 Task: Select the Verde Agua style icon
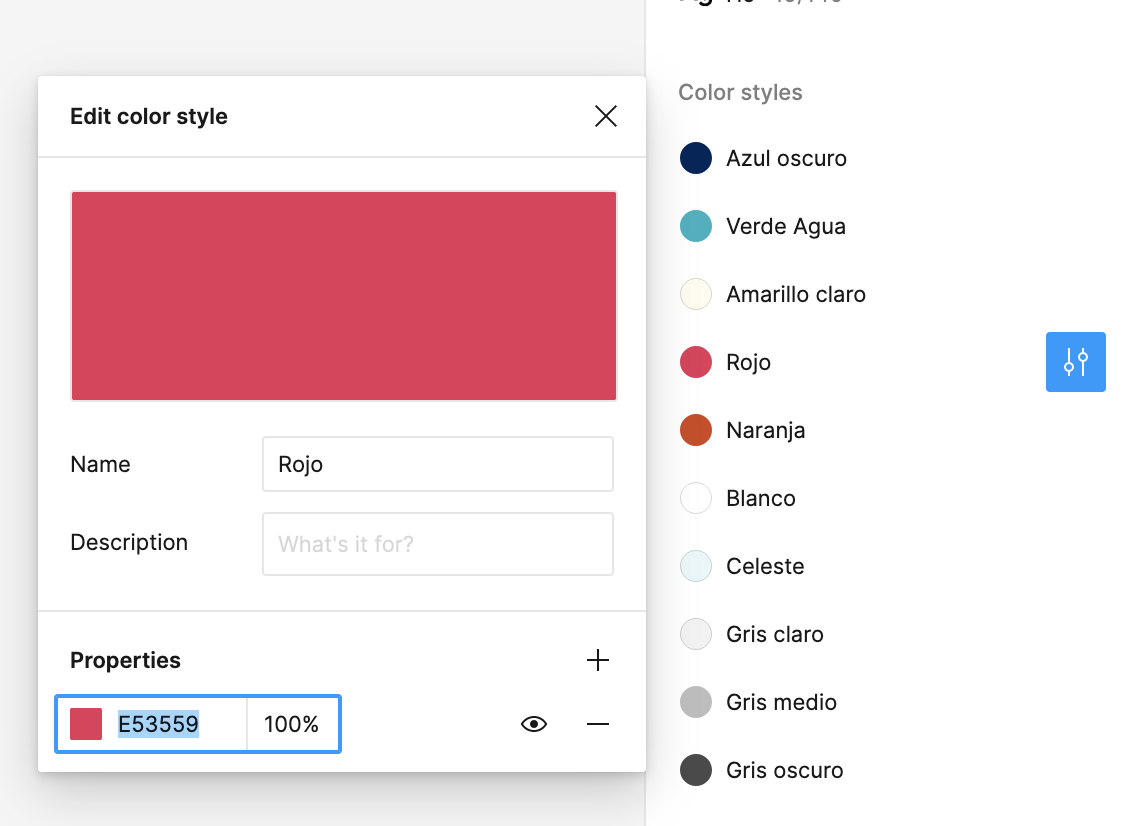(695, 226)
